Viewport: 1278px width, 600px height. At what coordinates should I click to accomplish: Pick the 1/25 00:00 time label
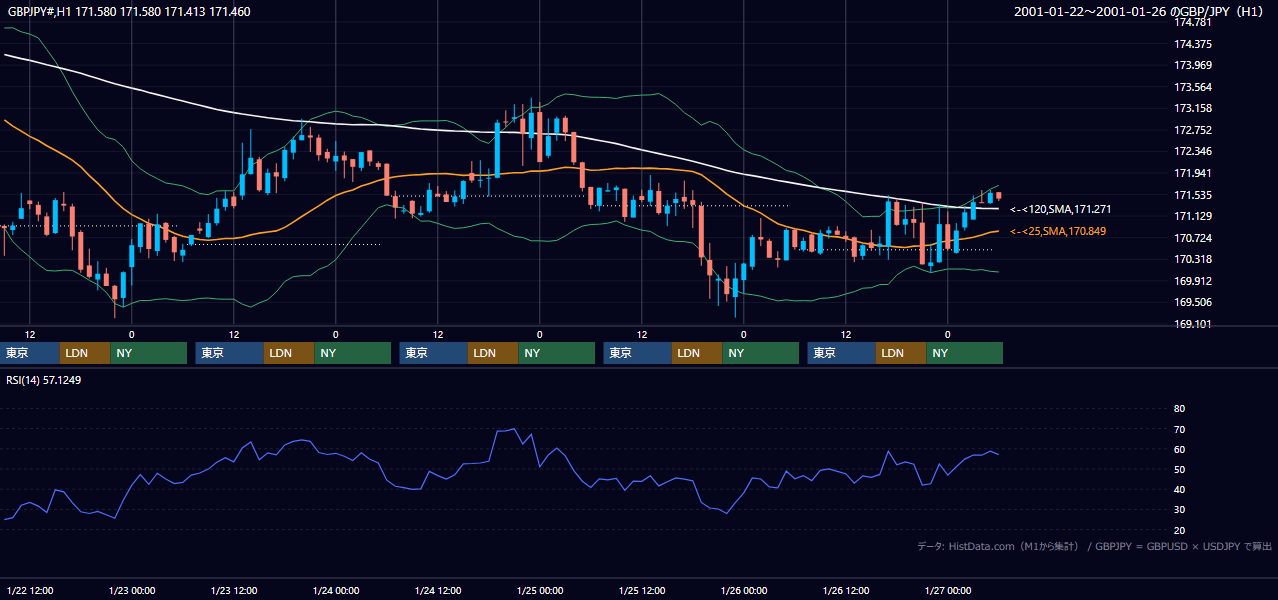click(539, 590)
